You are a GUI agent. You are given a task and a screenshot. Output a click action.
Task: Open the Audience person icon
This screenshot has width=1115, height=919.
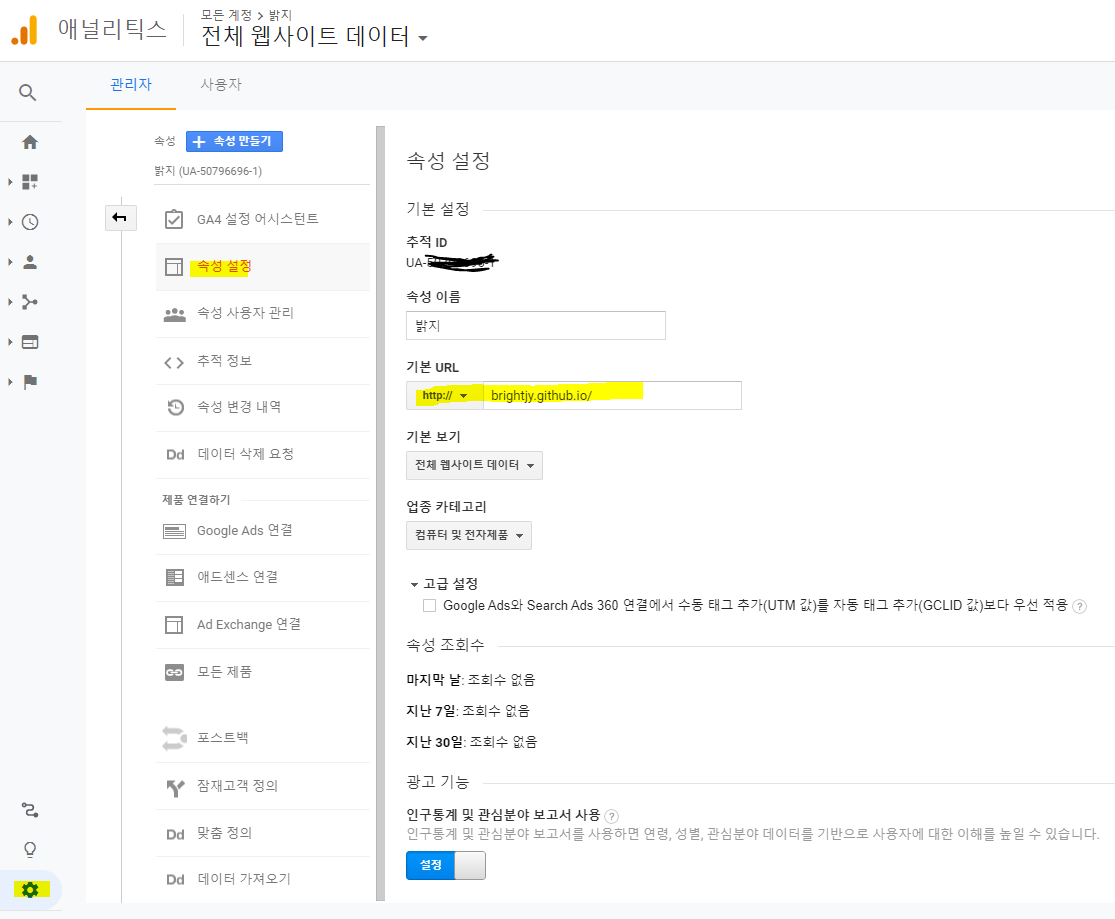pyautogui.click(x=30, y=262)
